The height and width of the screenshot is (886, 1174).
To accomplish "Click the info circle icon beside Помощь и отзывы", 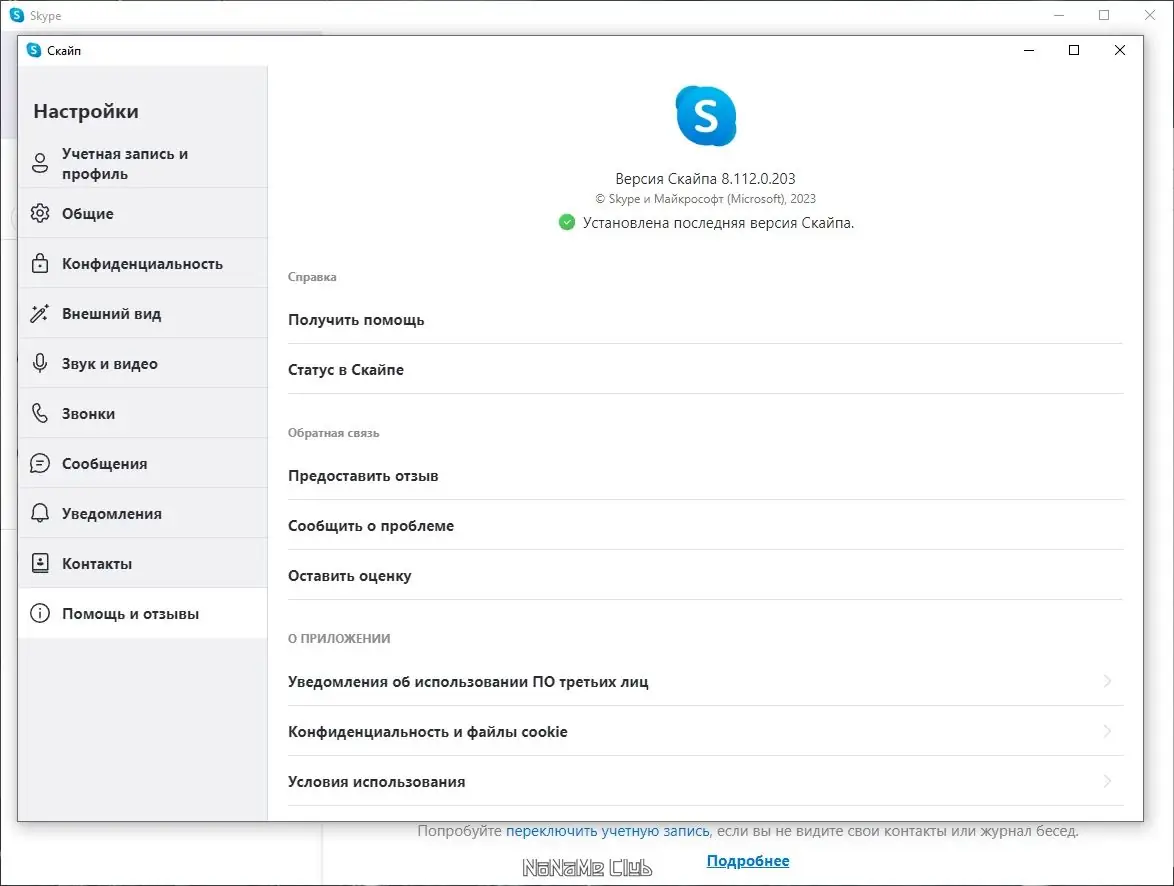I will (x=40, y=613).
